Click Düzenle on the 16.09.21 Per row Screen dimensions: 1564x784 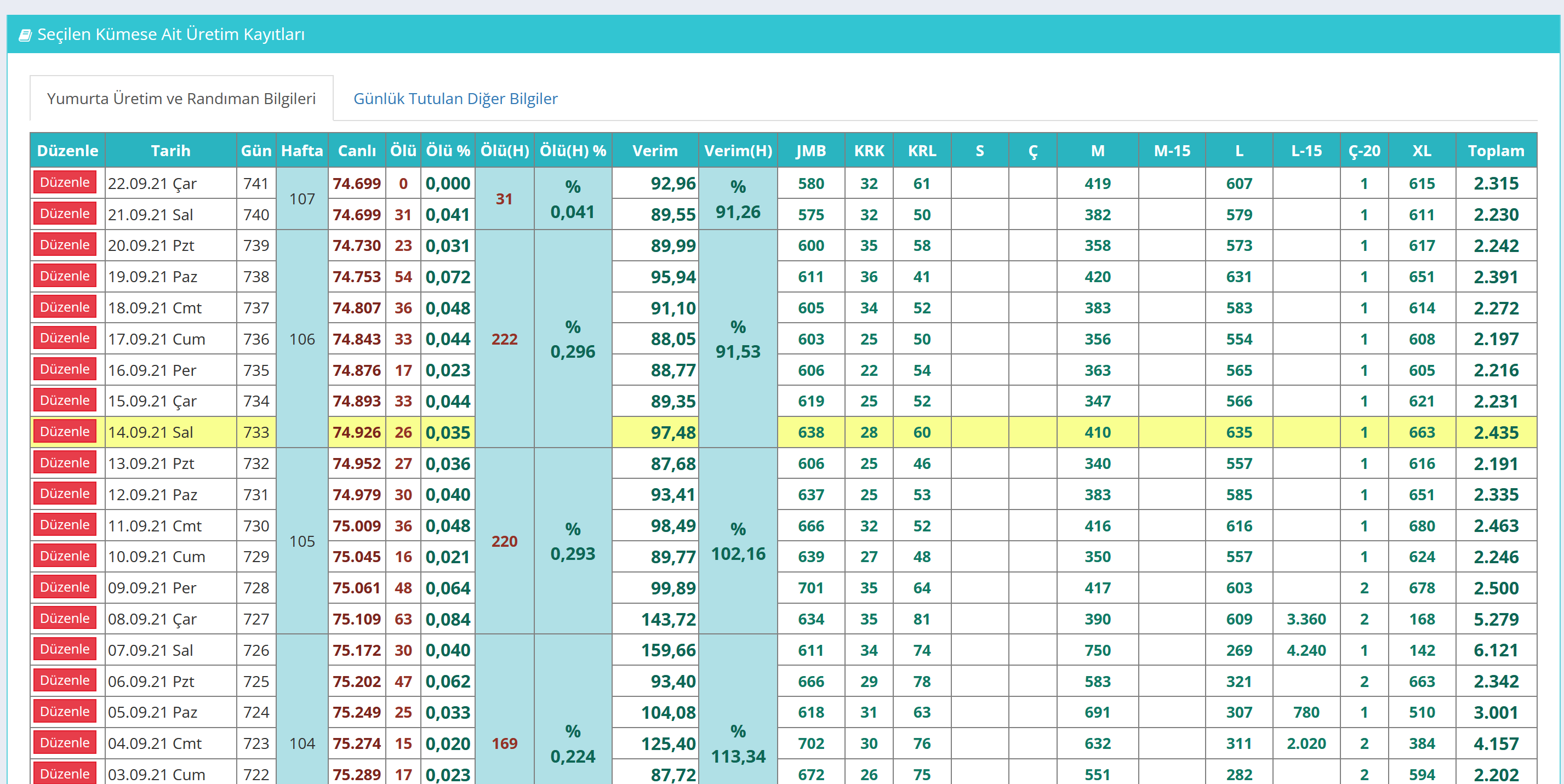65,369
